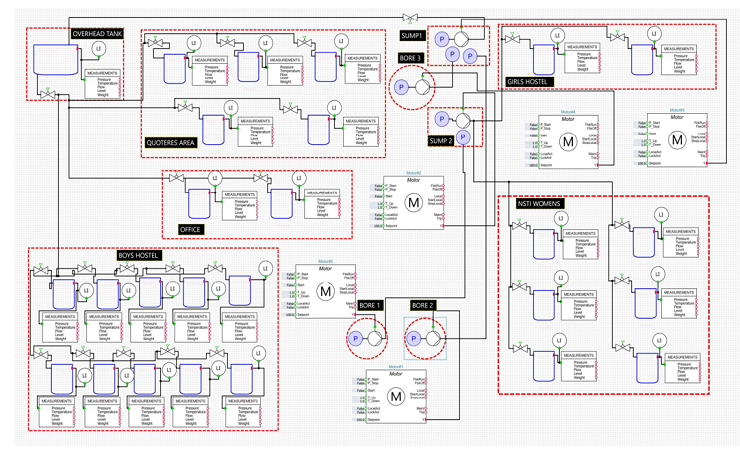Click the LI indicator beside the overhead tank

[x=98, y=49]
